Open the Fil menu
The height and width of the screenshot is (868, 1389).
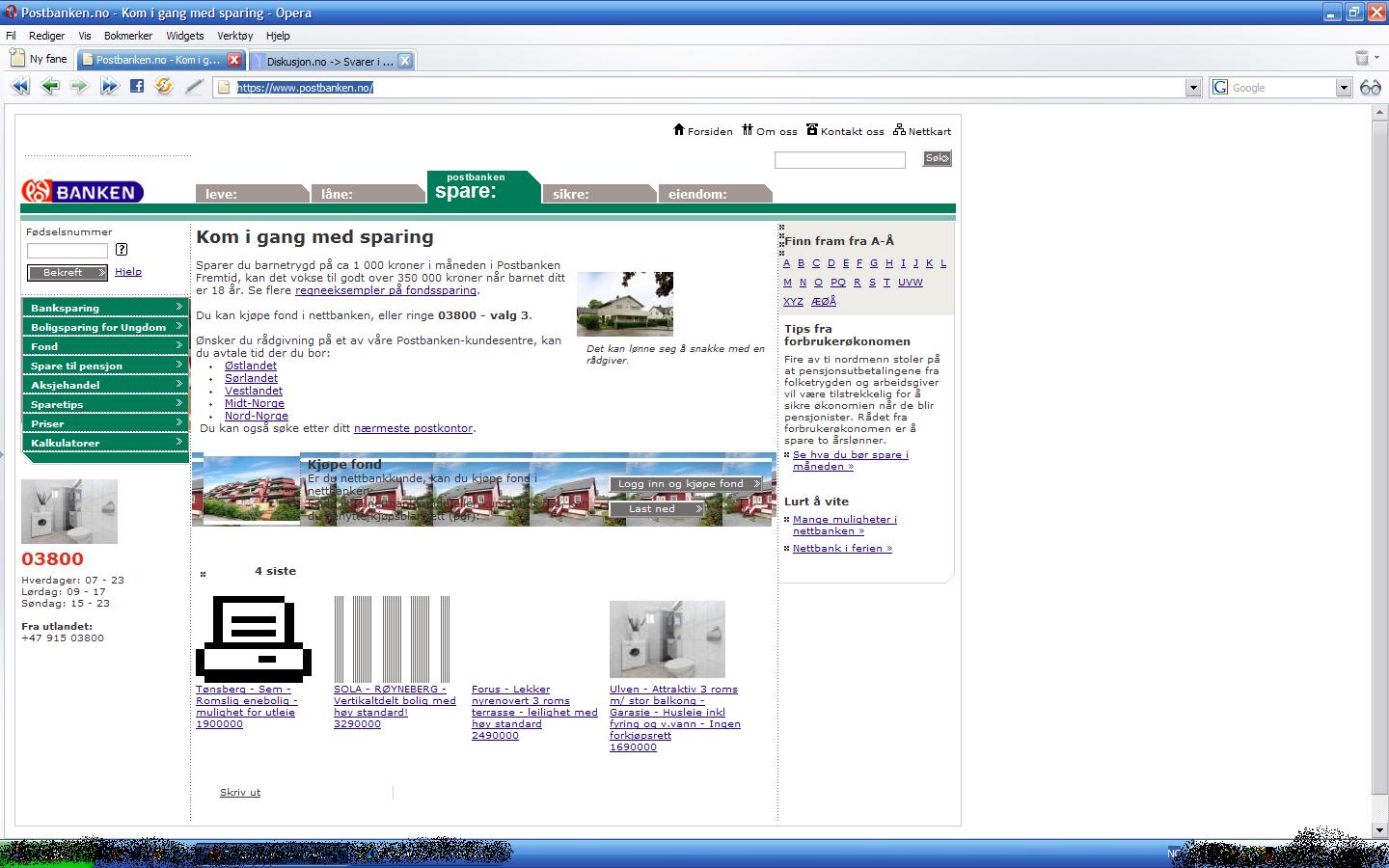[x=12, y=36]
